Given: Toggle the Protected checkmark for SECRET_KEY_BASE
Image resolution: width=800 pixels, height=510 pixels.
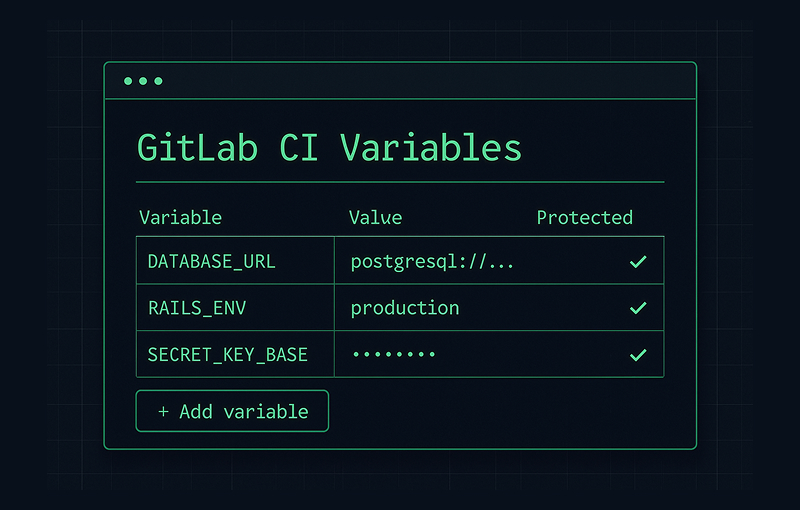Looking at the screenshot, I should coord(638,355).
